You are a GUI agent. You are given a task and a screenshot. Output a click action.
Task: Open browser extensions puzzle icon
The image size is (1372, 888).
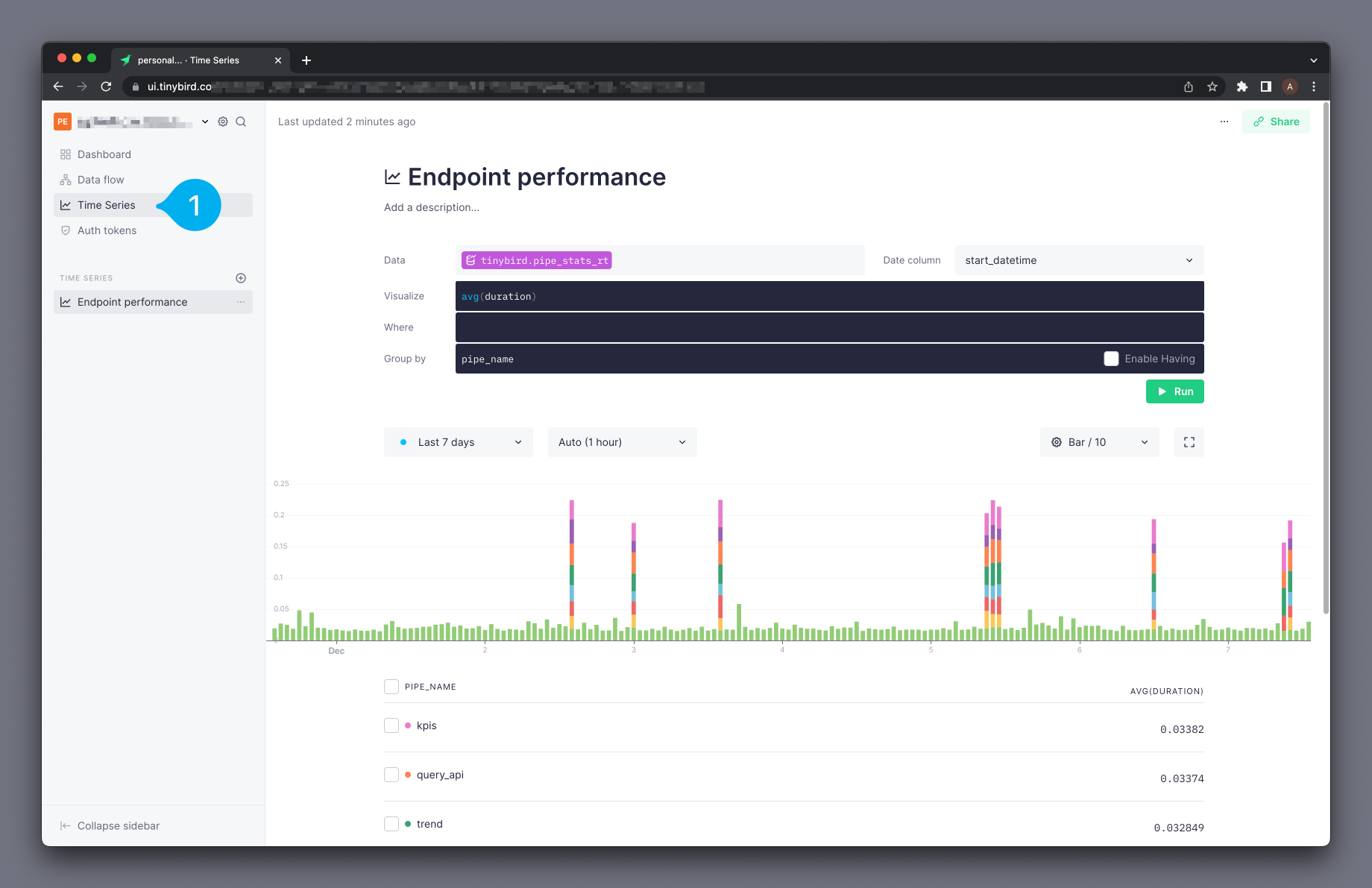click(x=1242, y=86)
